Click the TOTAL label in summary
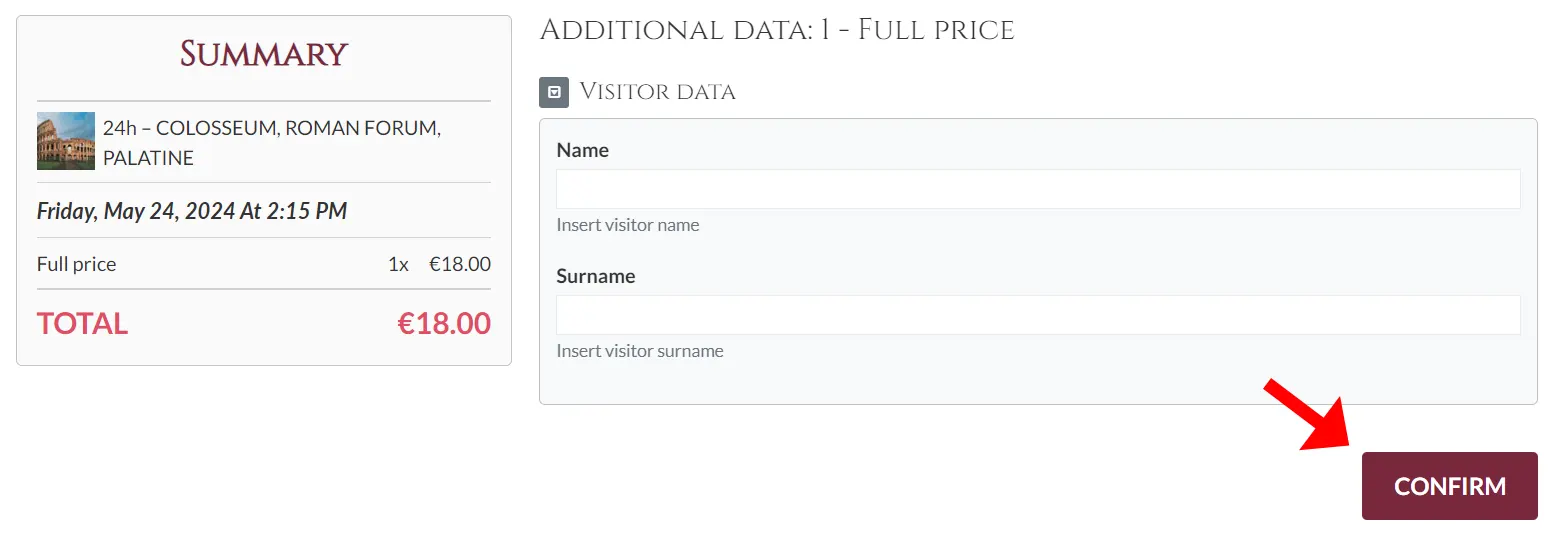 pos(82,323)
